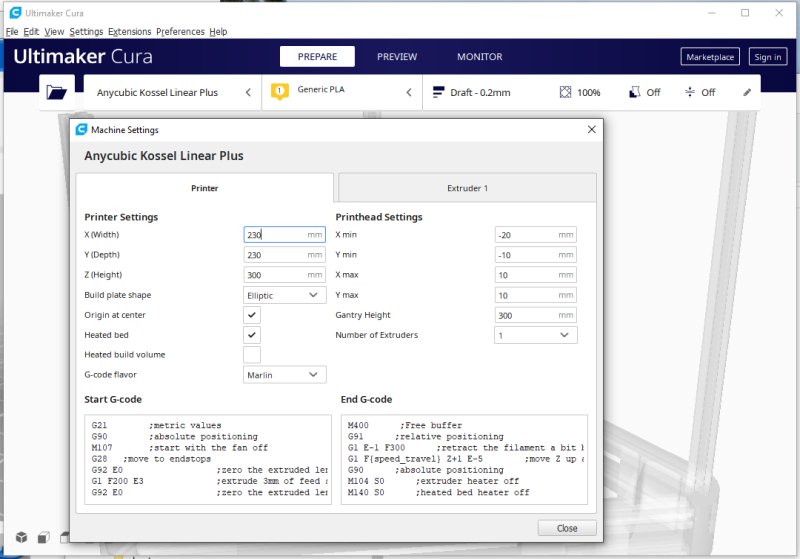Close the Machine Settings dialog with X
Image resolution: width=800 pixels, height=559 pixels.
pos(591,130)
